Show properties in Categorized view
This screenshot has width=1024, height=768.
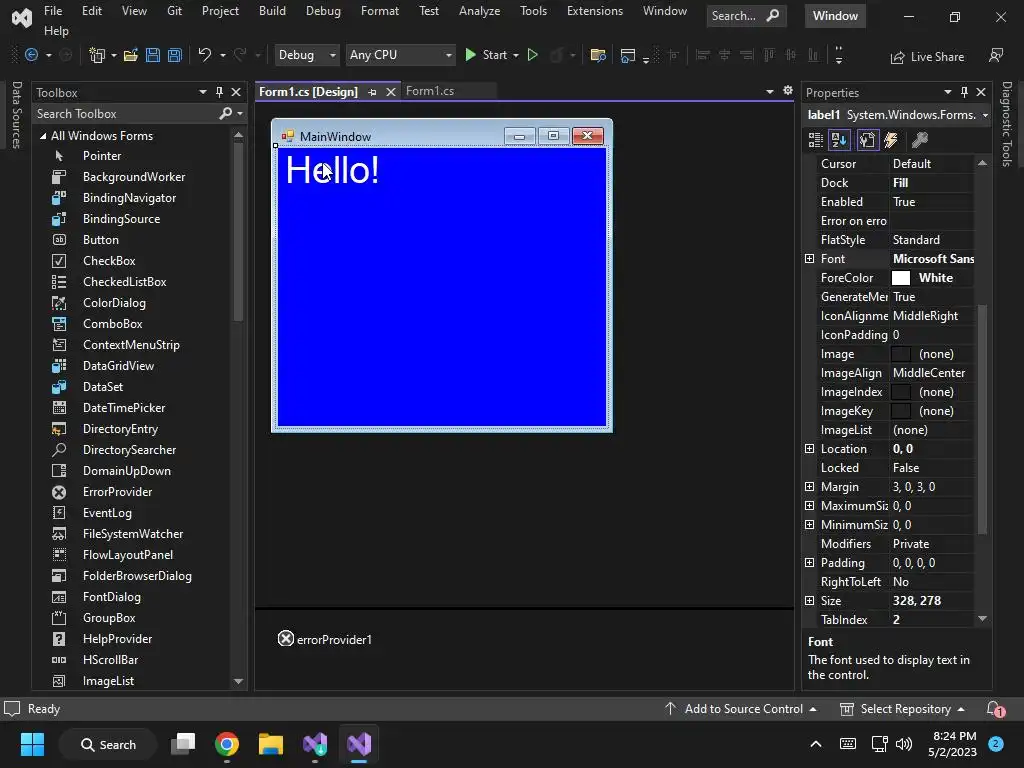point(816,140)
